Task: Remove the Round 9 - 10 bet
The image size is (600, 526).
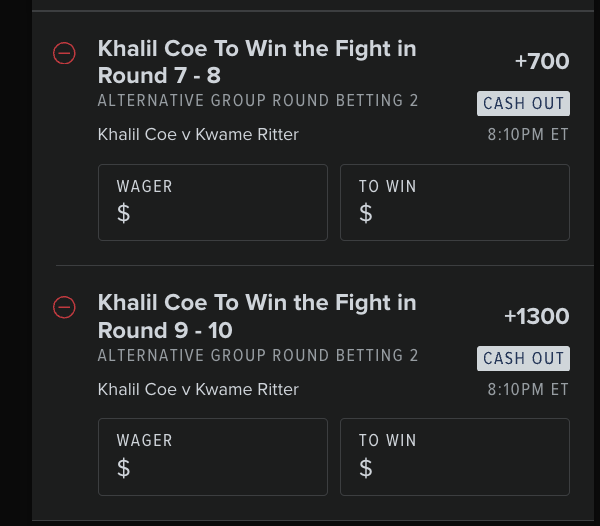Action: (64, 308)
